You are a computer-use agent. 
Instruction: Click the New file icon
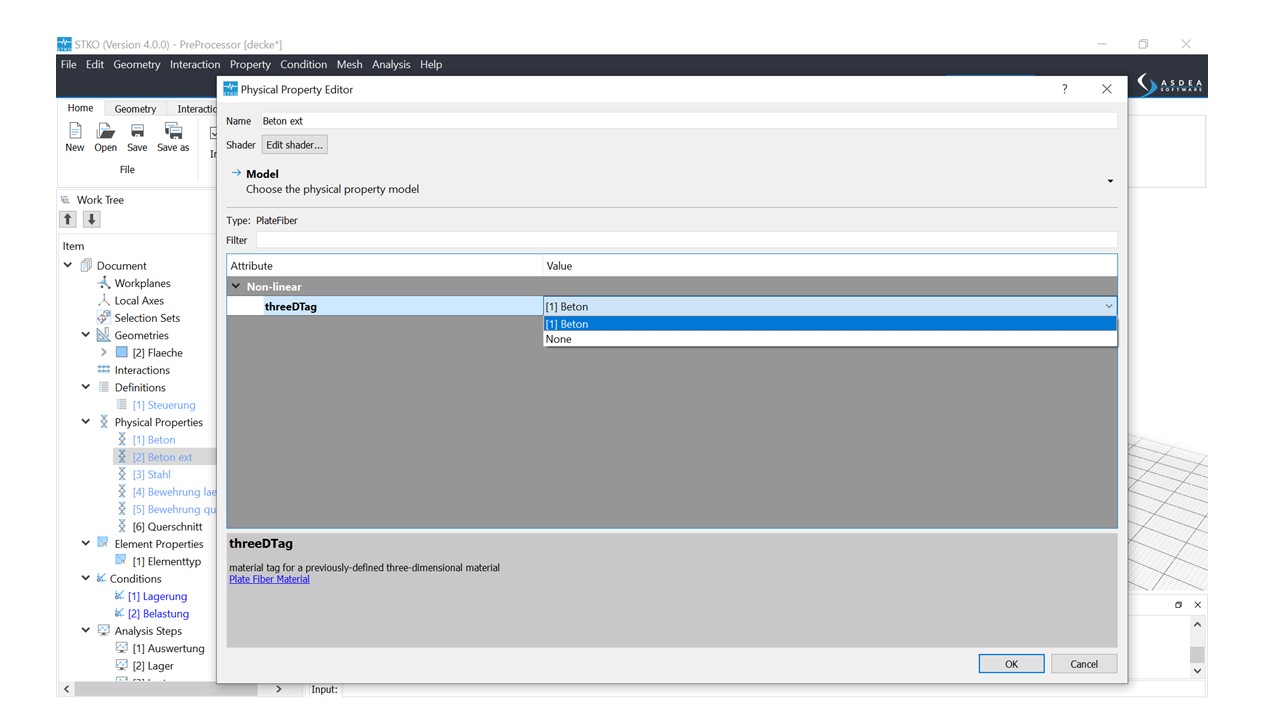point(75,131)
